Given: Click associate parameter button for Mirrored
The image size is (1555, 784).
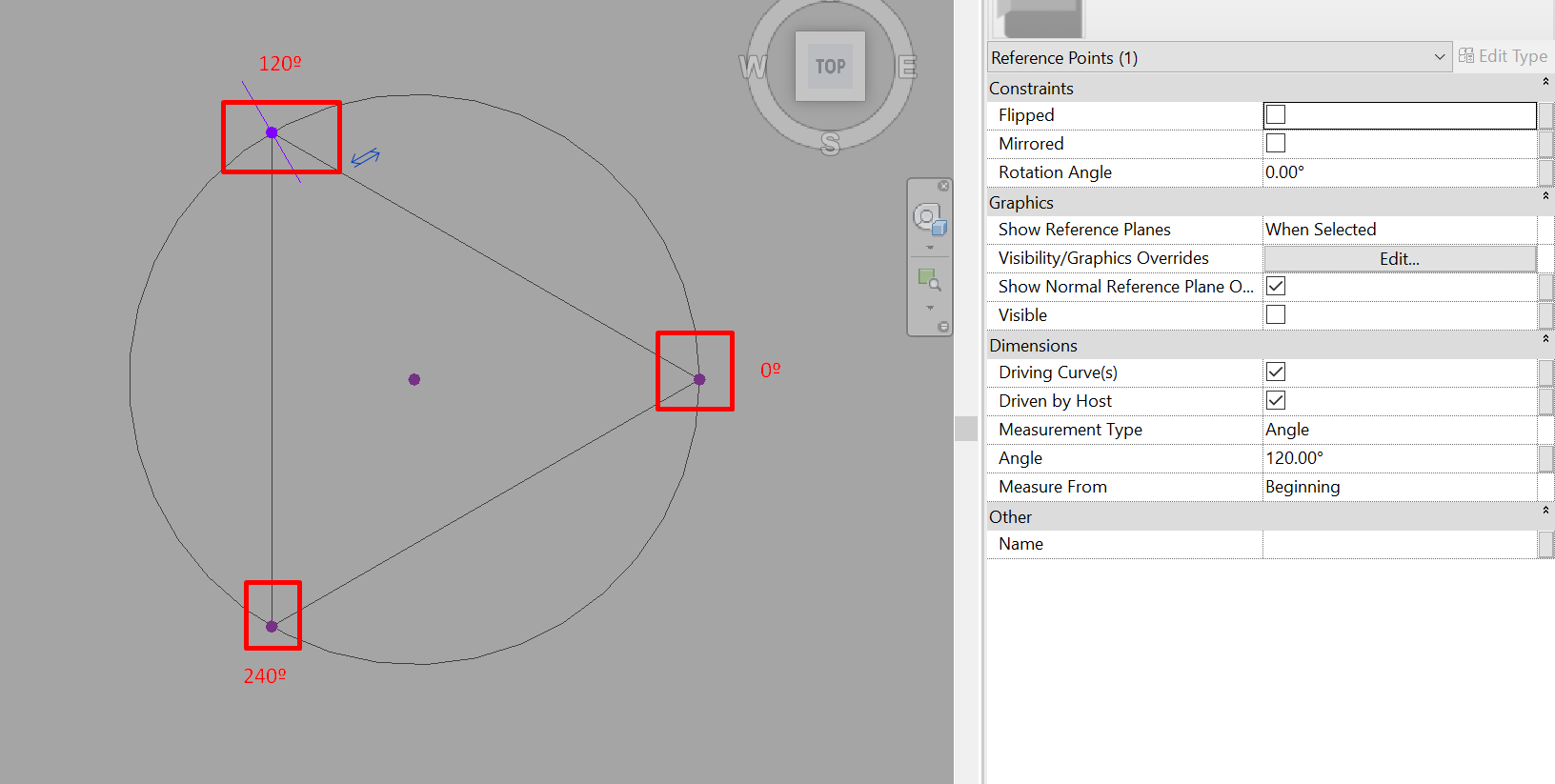Looking at the screenshot, I should (1546, 144).
